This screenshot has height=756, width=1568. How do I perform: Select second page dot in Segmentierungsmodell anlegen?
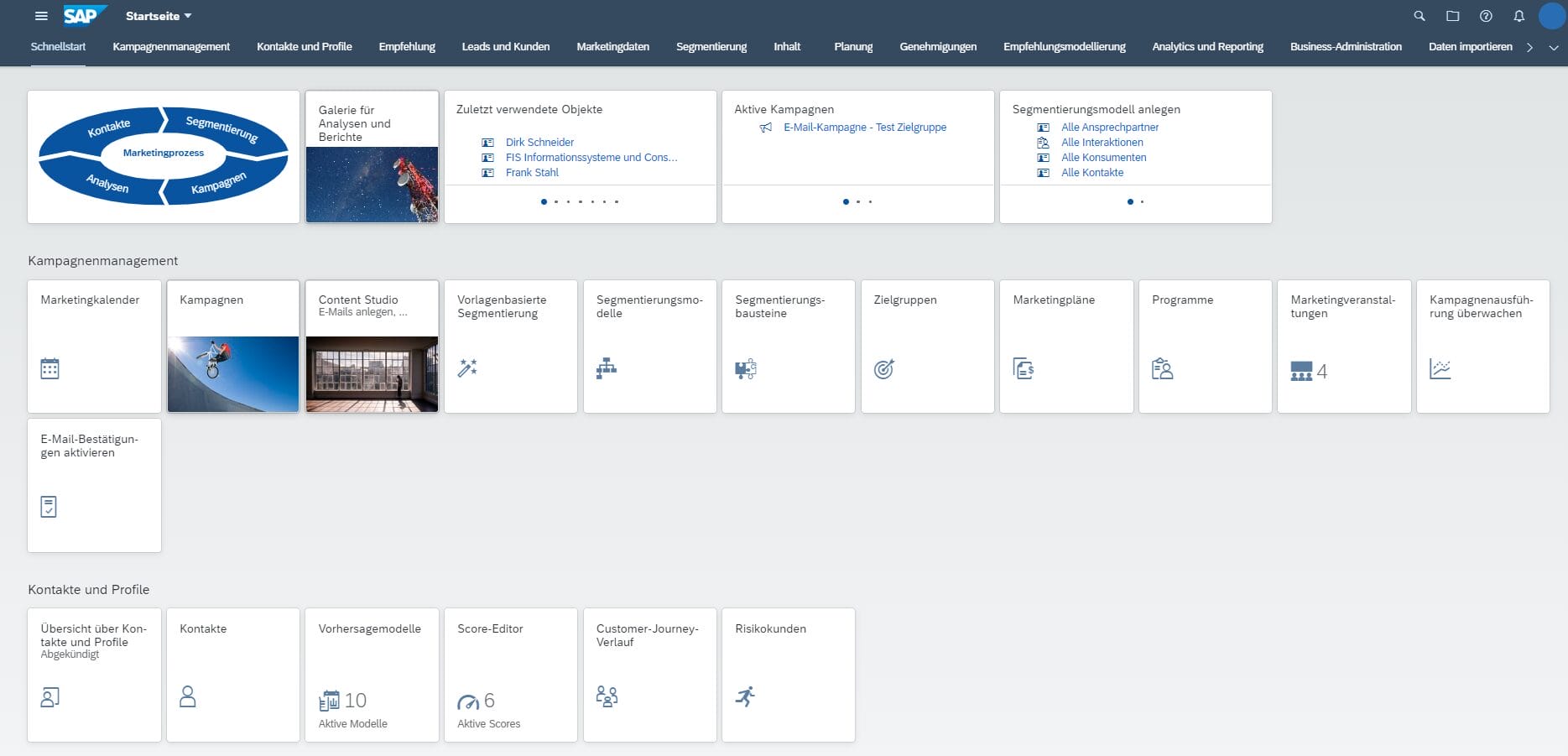1142,201
